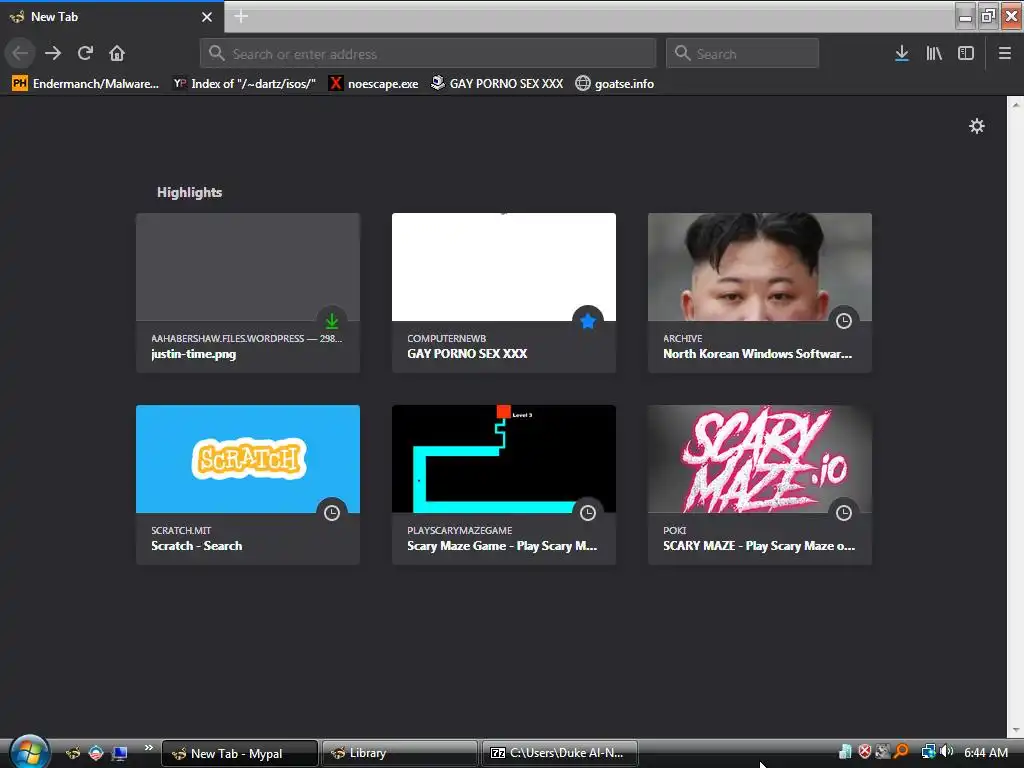Toggle the sidebar with the sidebar icon
The height and width of the screenshot is (768, 1024).
click(966, 54)
